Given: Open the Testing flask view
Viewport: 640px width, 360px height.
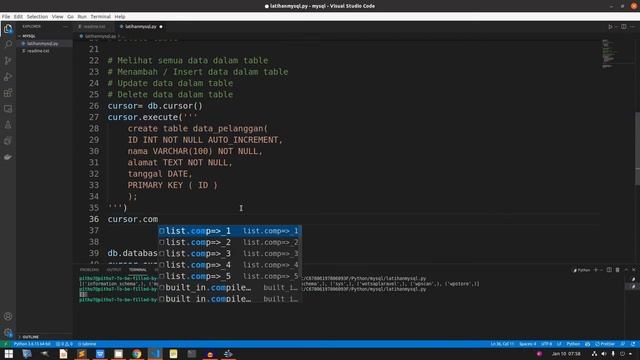Looking at the screenshot, I should [x=8, y=125].
